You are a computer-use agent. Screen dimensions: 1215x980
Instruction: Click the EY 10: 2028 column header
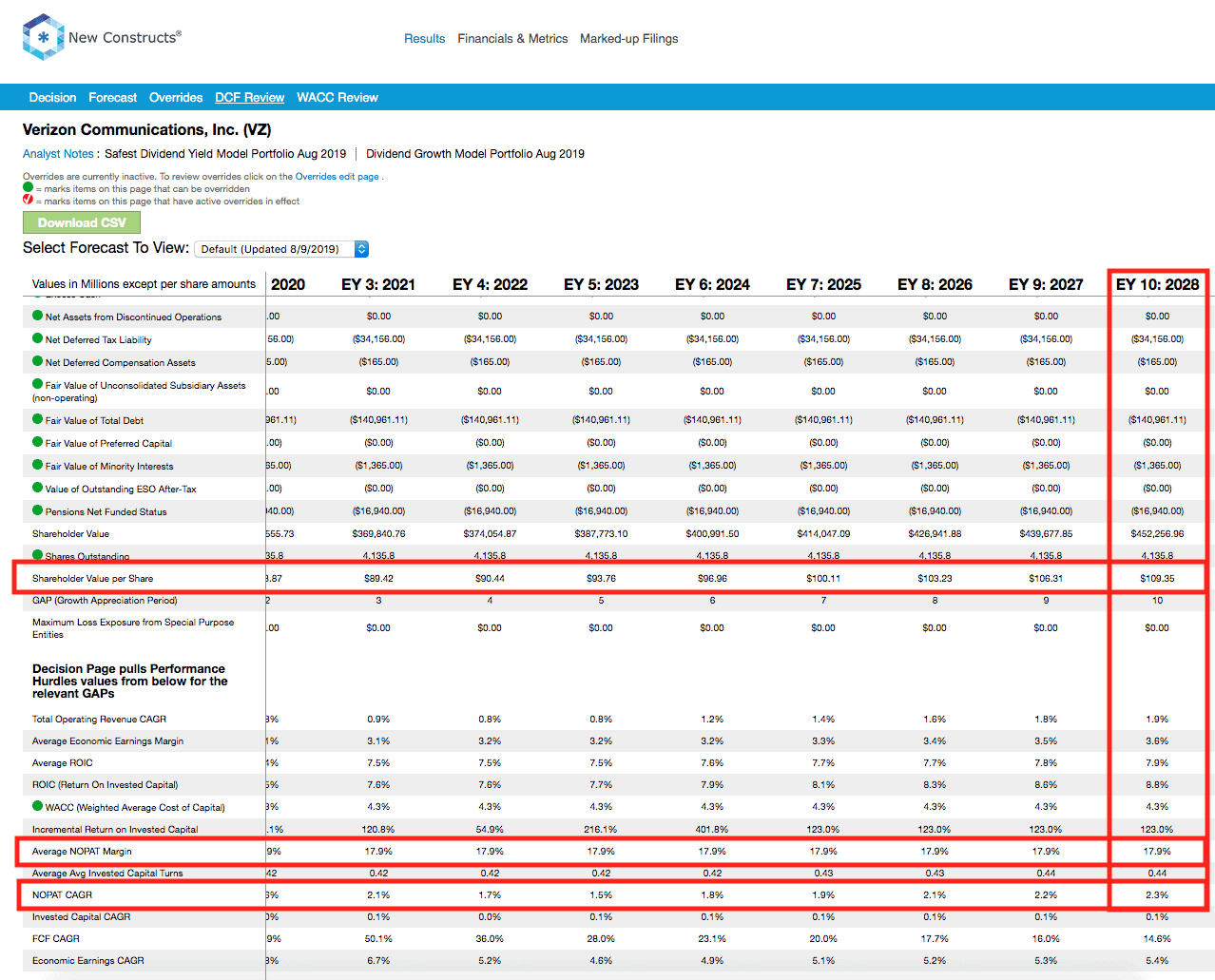click(1157, 284)
